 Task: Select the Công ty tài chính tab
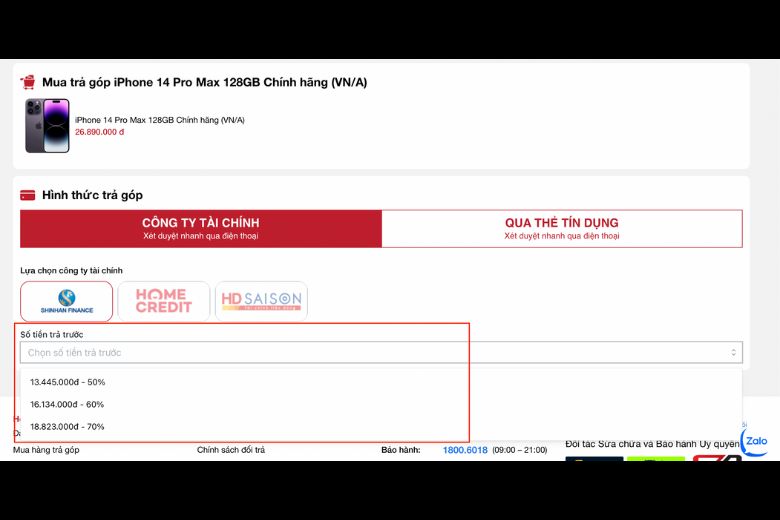tap(201, 228)
